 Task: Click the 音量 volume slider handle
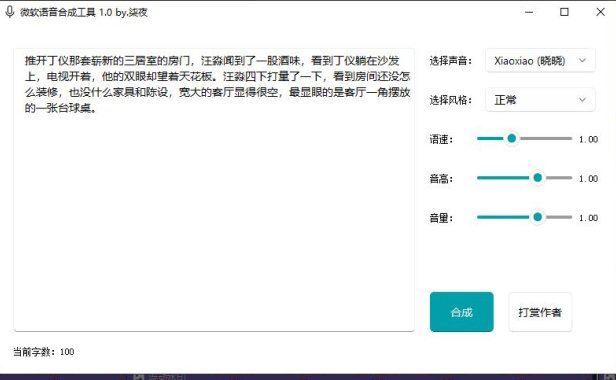537,217
